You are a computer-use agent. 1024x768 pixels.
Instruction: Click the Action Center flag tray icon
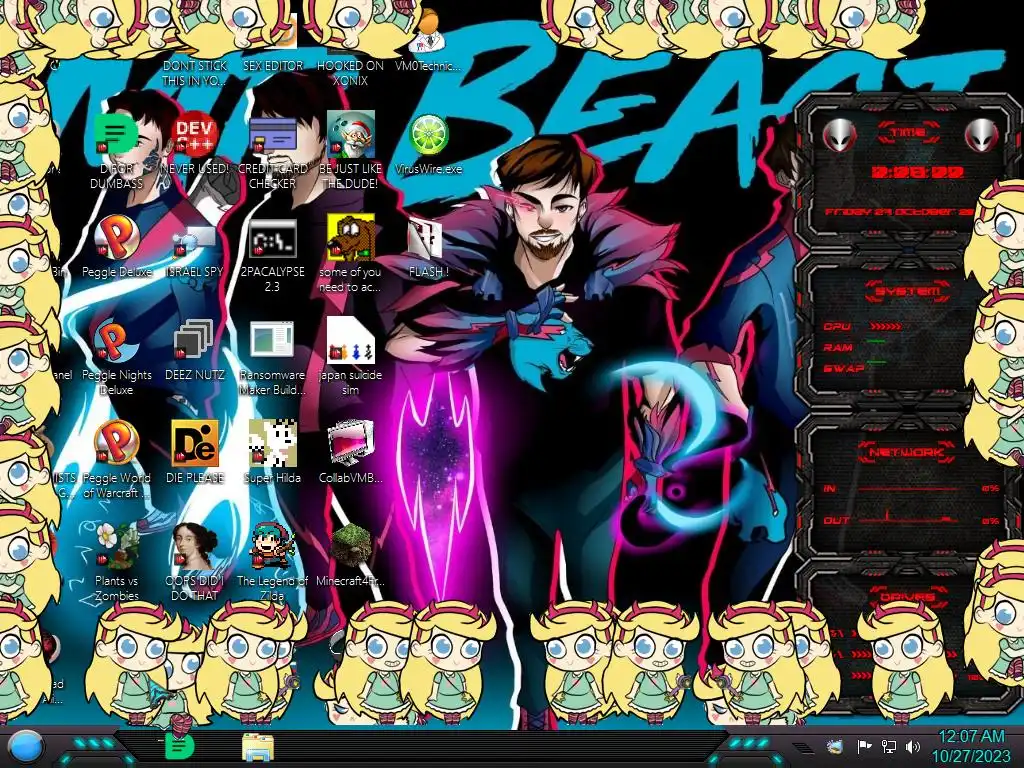tap(864, 746)
